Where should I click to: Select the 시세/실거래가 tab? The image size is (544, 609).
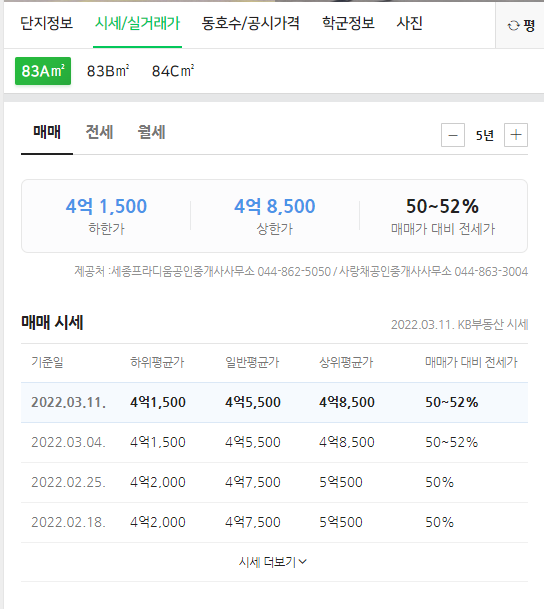click(137, 23)
